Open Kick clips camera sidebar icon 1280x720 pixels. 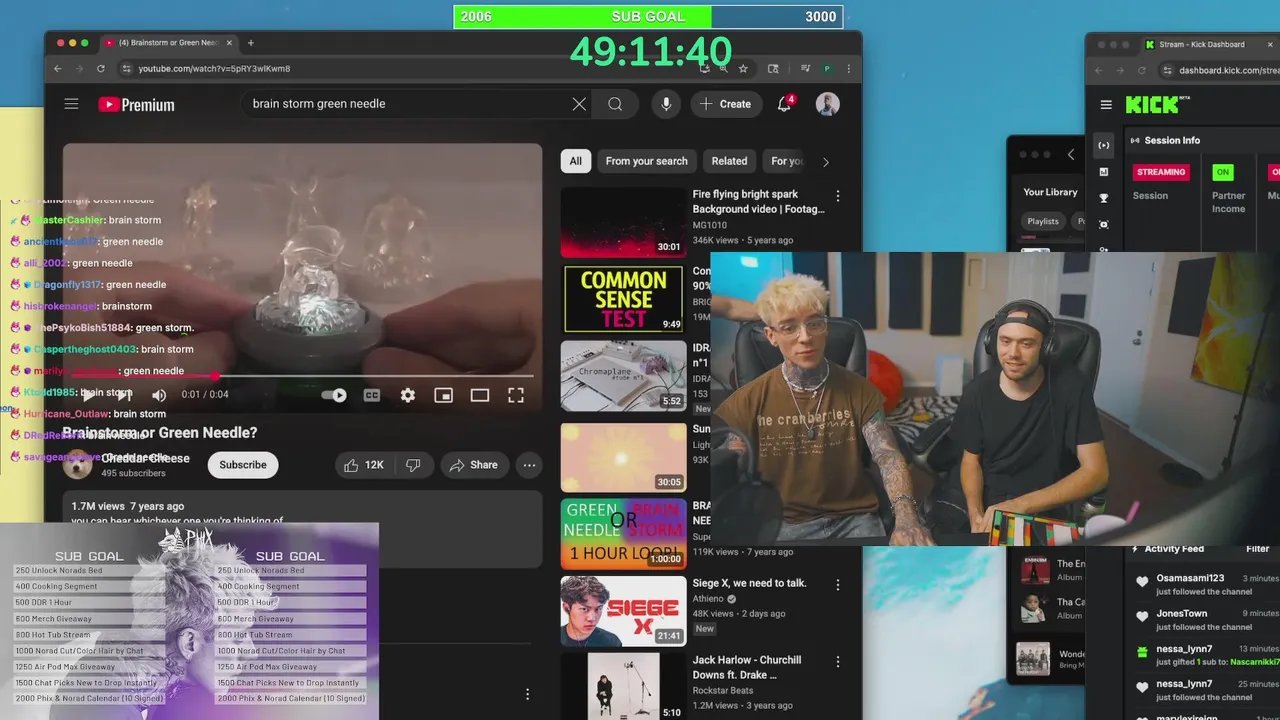click(x=1104, y=225)
